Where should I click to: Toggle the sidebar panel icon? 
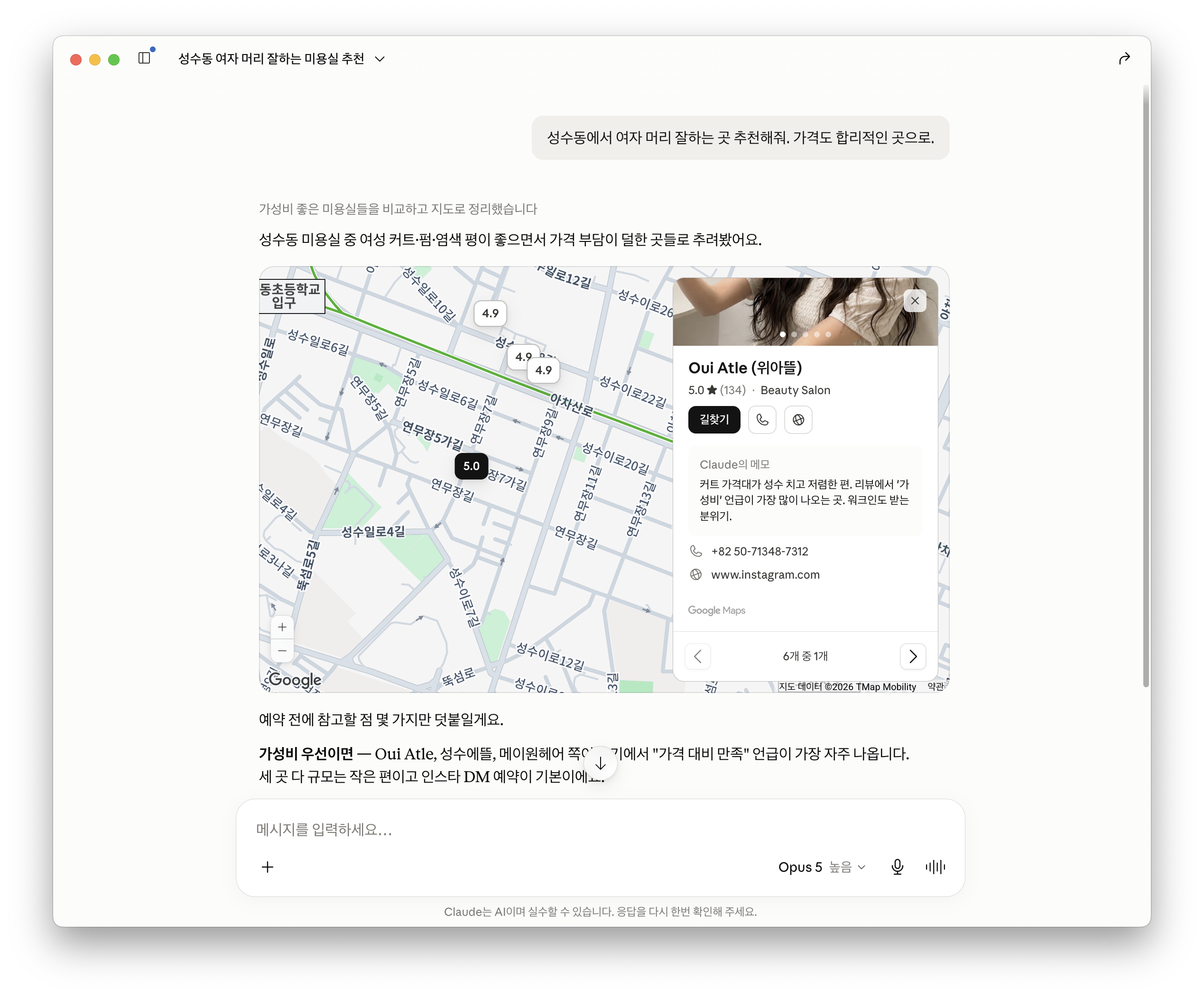click(x=145, y=58)
